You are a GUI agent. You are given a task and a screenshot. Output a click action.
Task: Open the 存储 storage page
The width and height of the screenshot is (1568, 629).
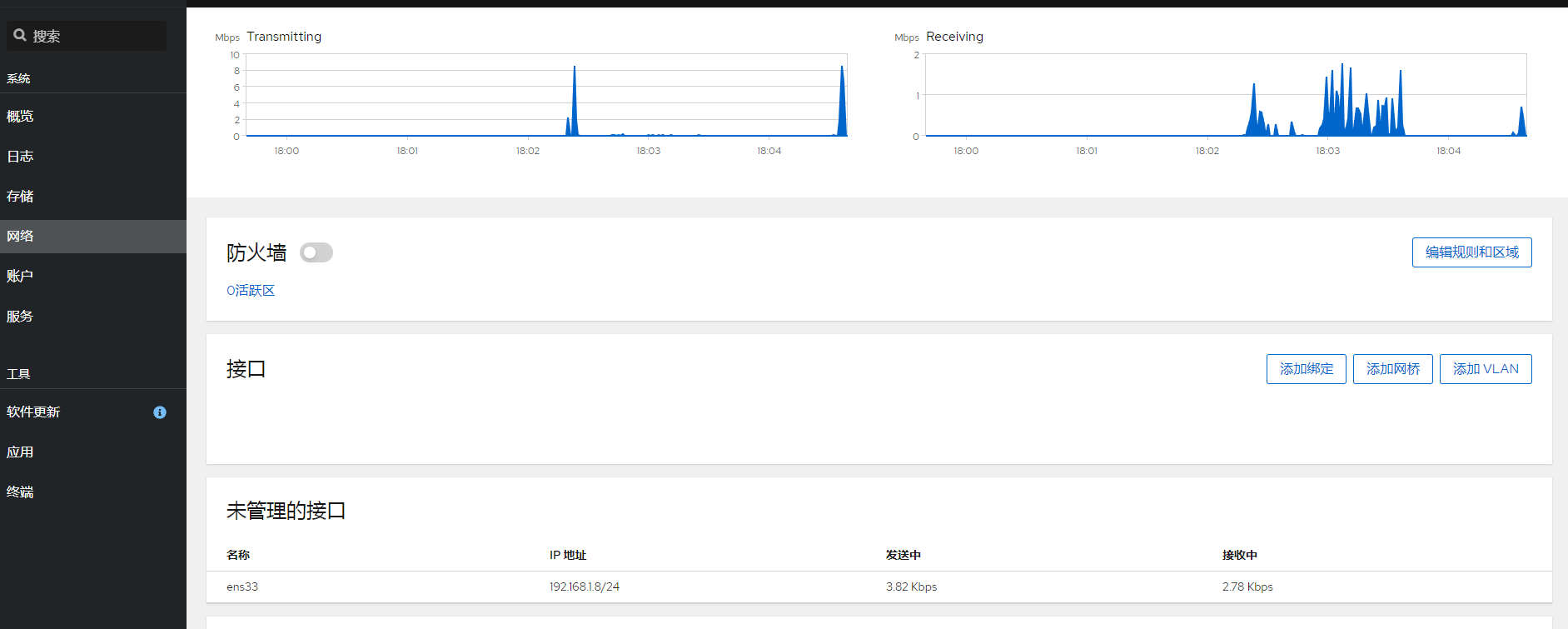(x=93, y=197)
